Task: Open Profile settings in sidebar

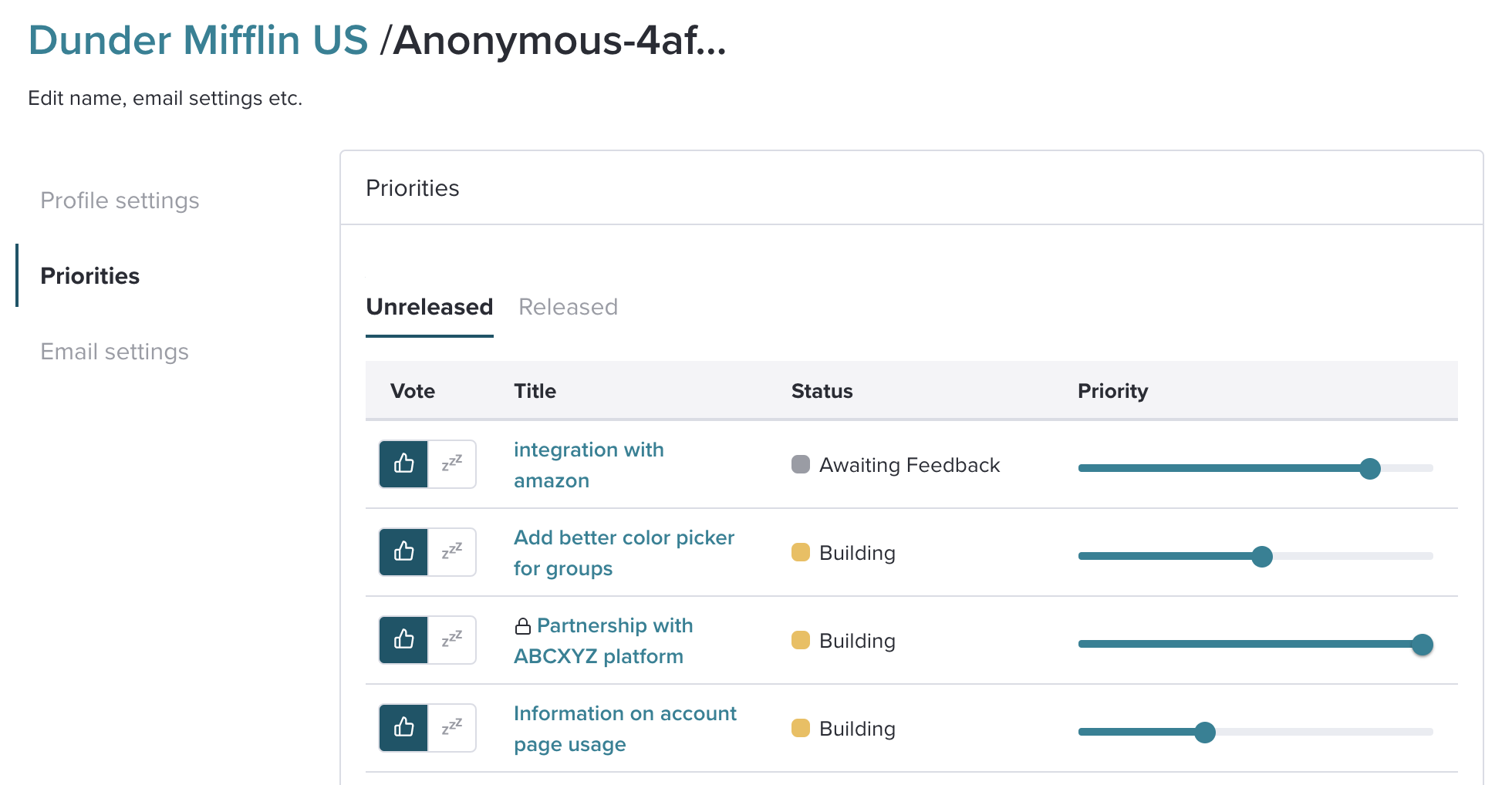Action: pos(120,200)
